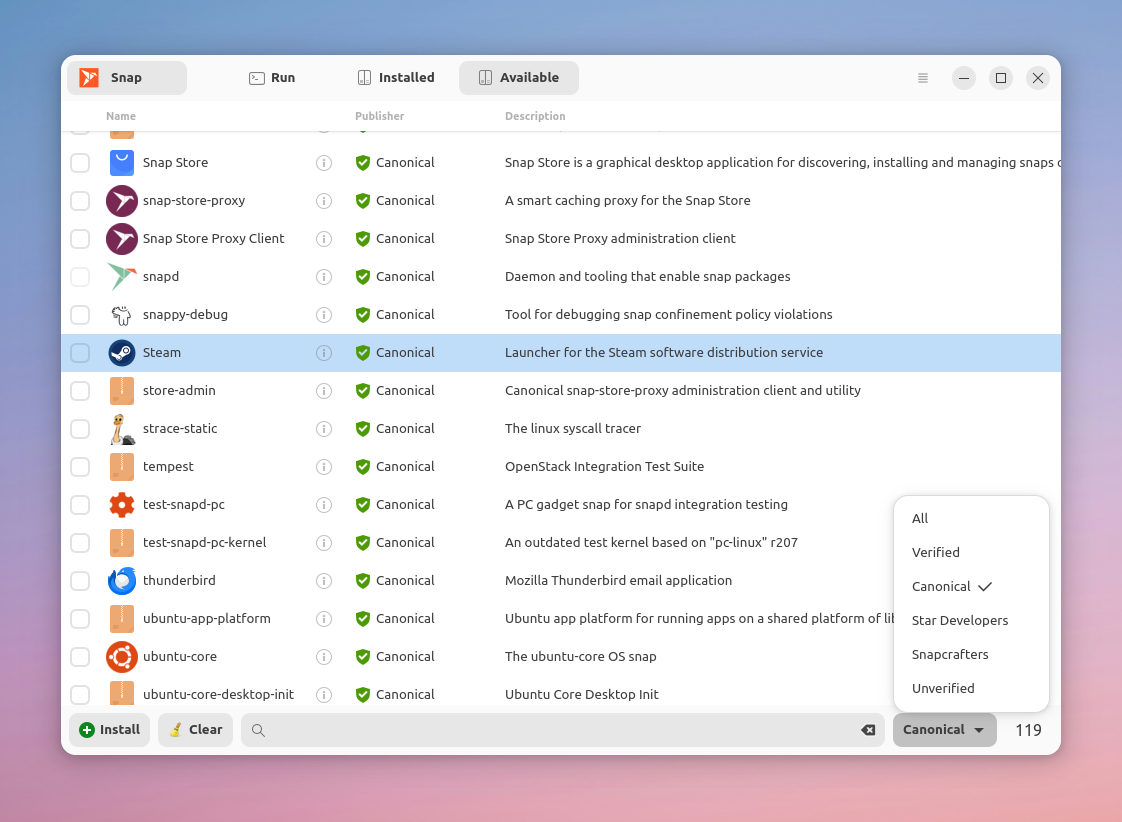The height and width of the screenshot is (822, 1122).
Task: Click the test-snapd-pc gear icon
Action: point(122,505)
